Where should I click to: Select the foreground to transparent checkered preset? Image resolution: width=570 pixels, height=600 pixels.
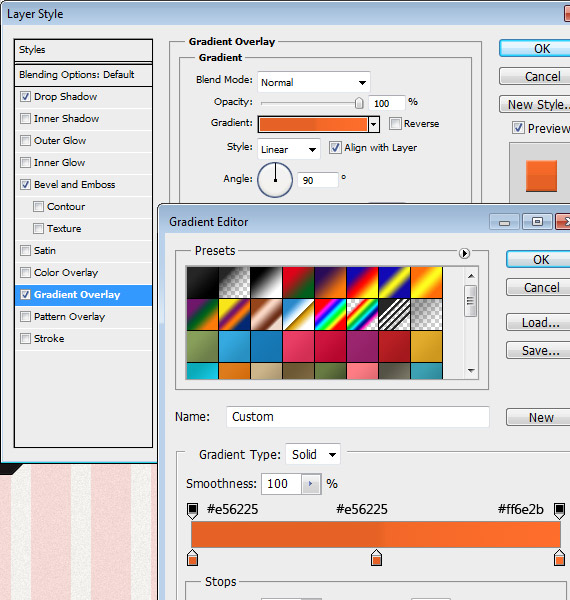[x=234, y=282]
